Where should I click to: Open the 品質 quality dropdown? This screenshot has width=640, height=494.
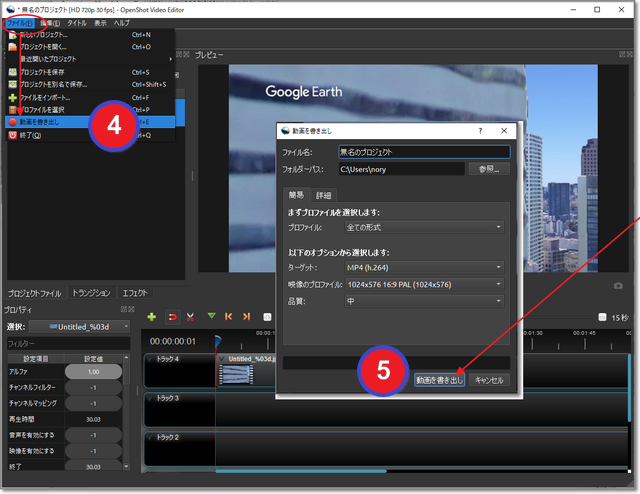coord(425,299)
